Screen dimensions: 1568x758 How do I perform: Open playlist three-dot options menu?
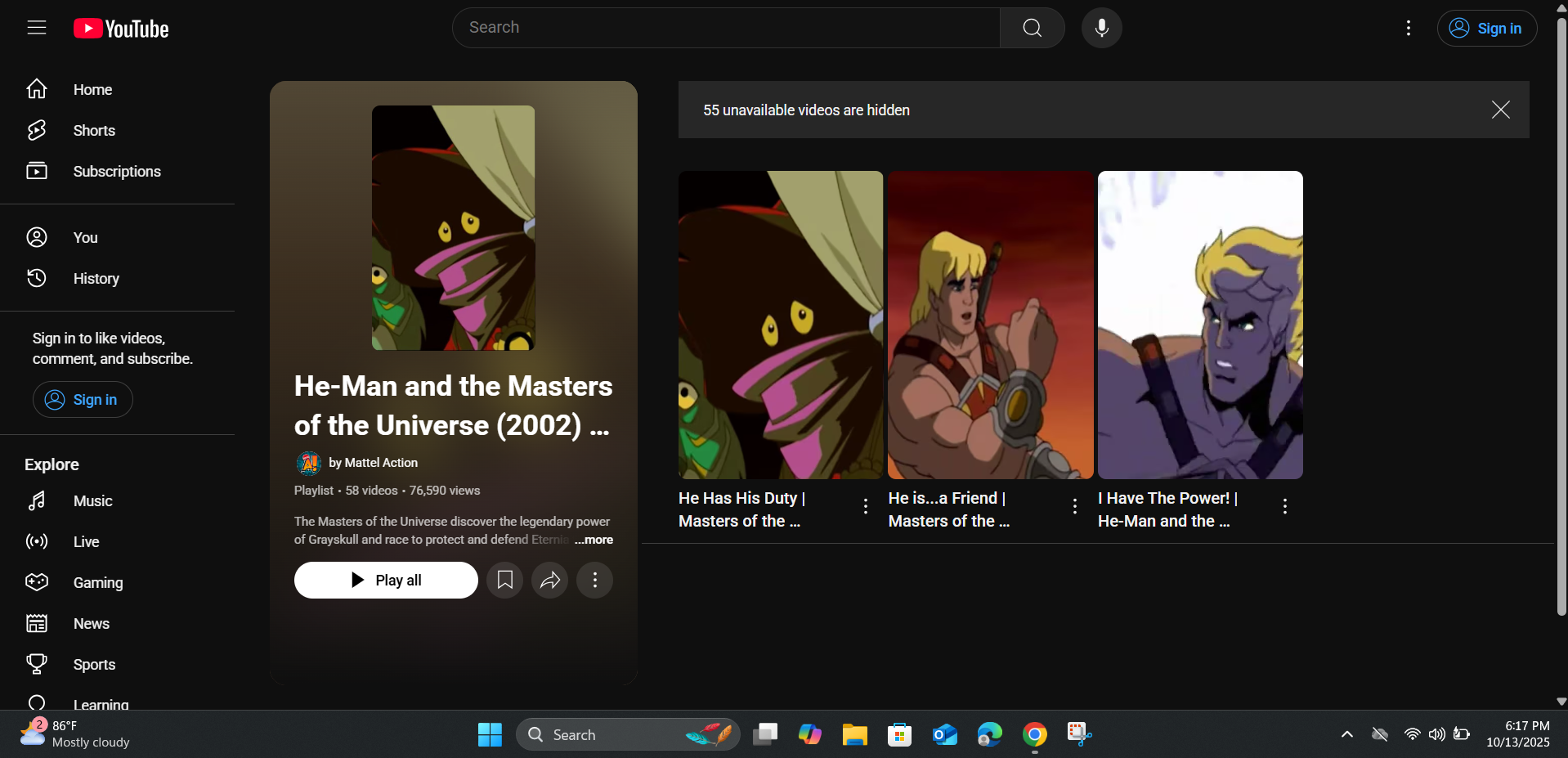click(x=594, y=580)
